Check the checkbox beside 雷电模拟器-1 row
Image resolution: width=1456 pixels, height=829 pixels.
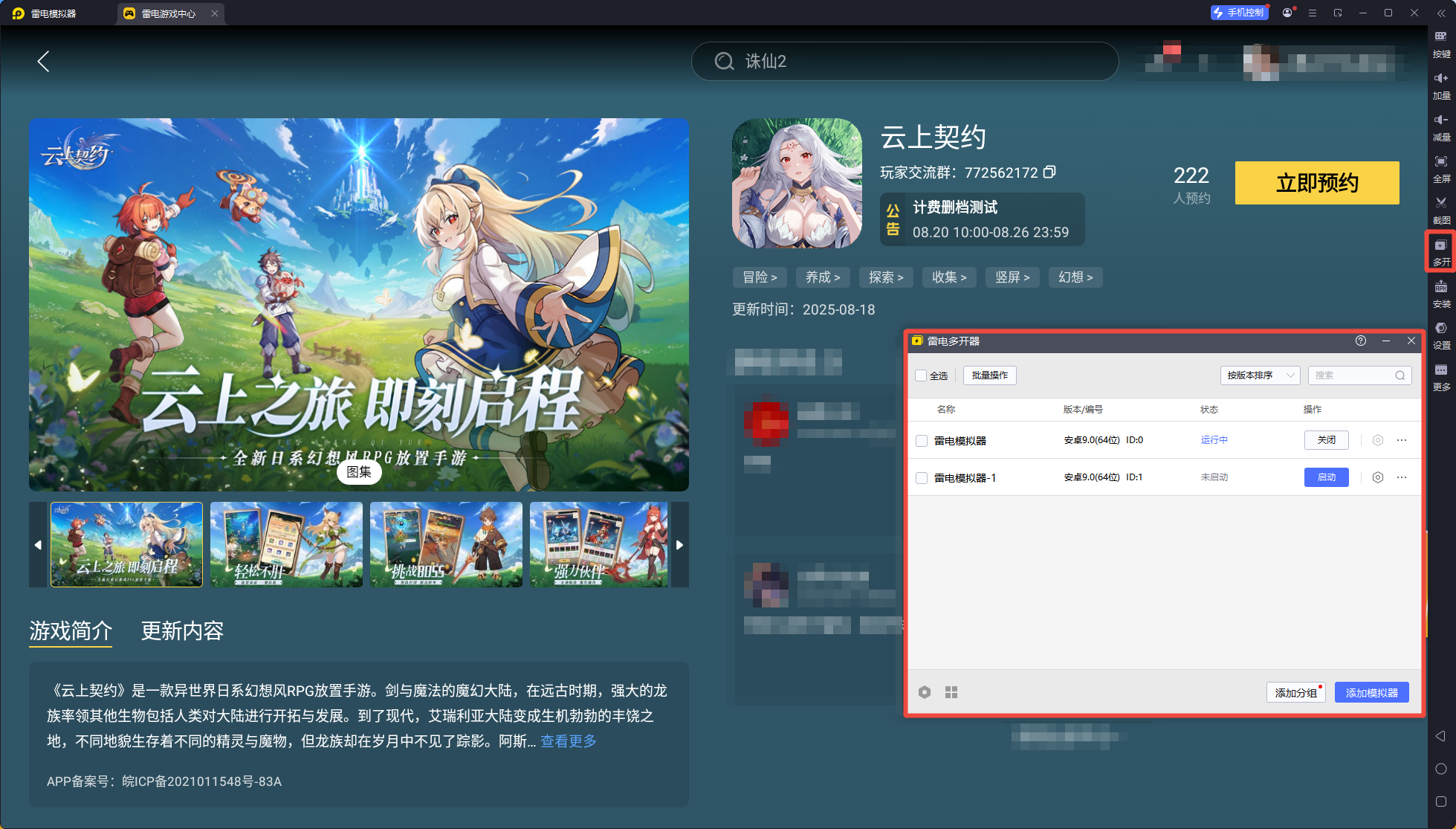(x=922, y=477)
